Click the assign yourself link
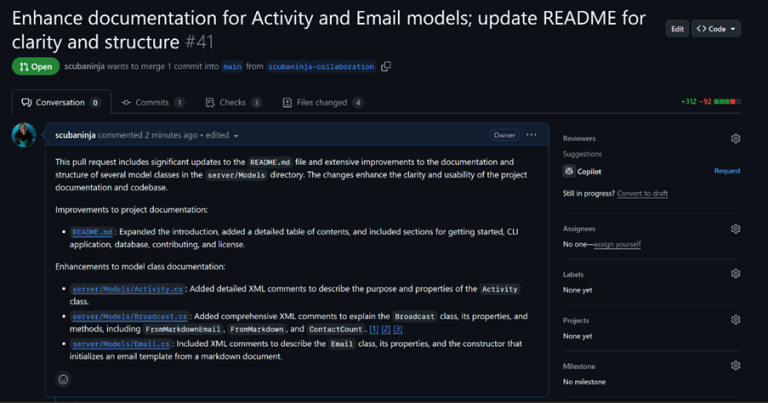Image resolution: width=768 pixels, height=403 pixels. (x=617, y=244)
